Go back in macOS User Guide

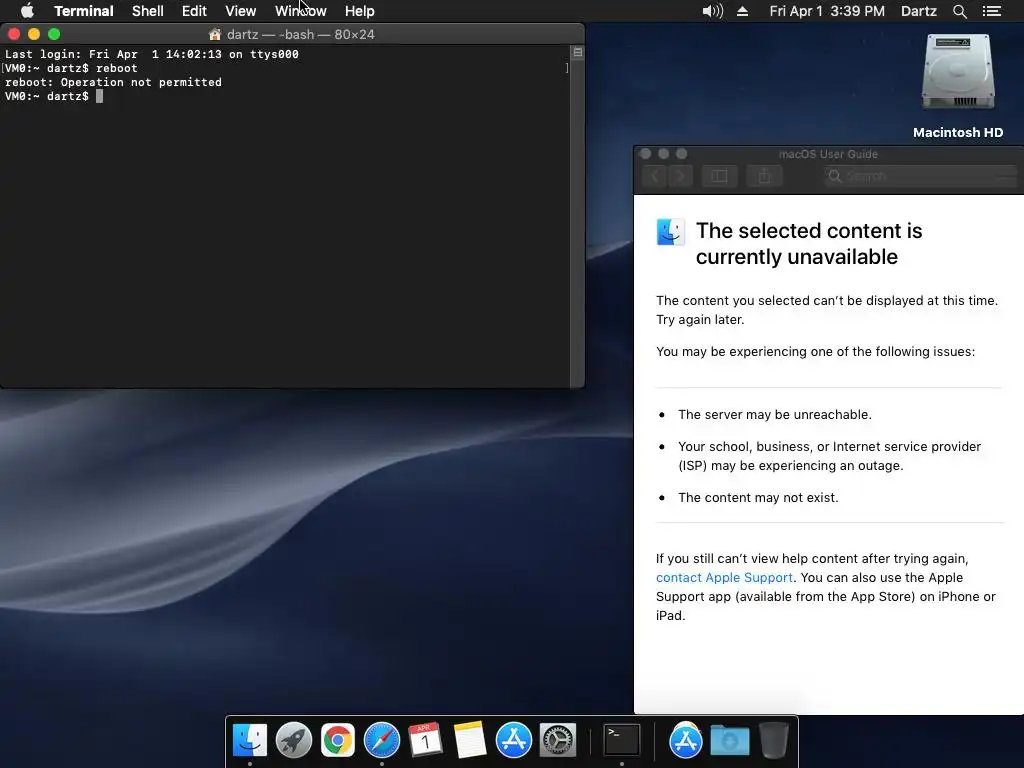(655, 176)
